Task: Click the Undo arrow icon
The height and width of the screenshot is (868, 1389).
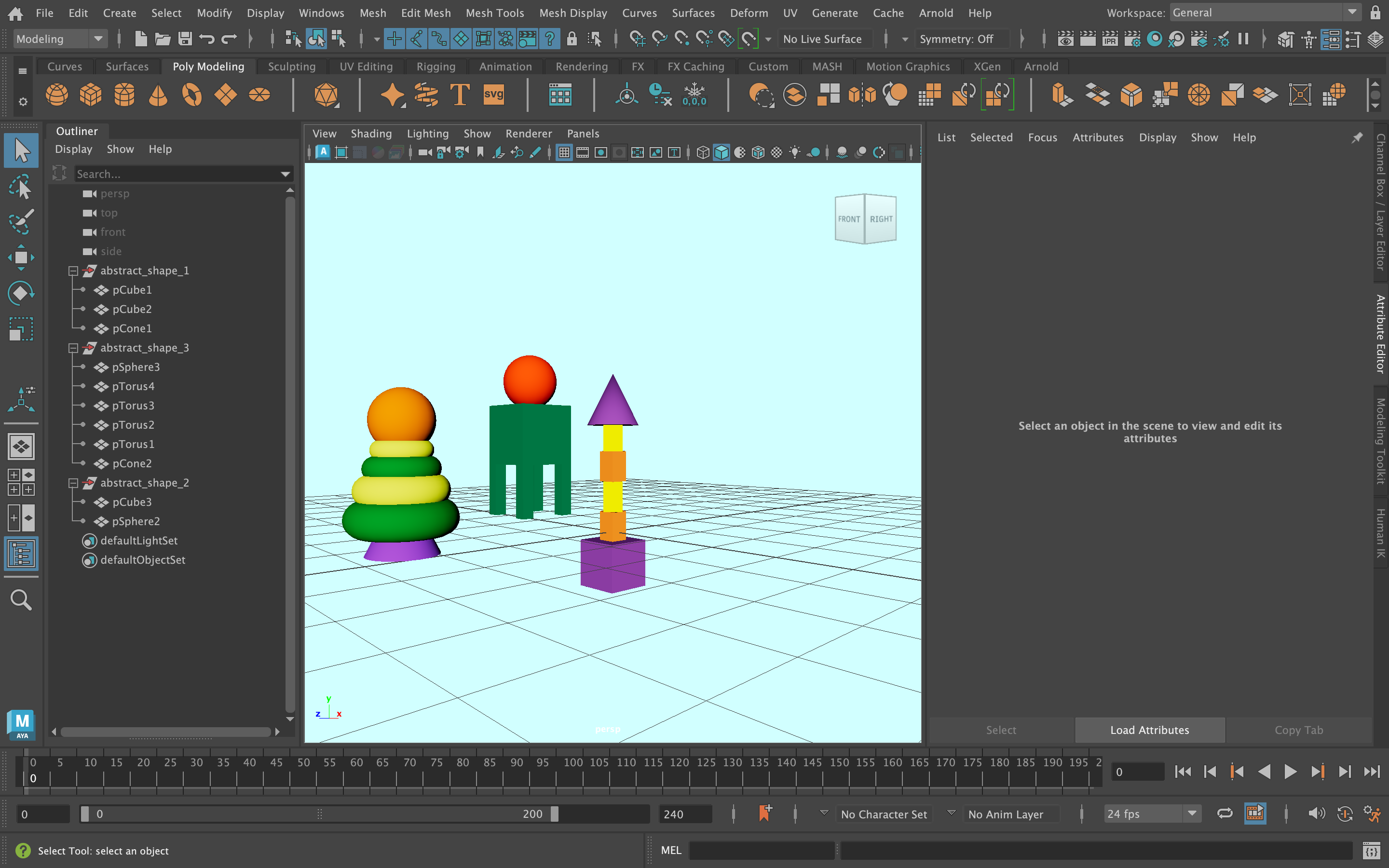Action: (206, 39)
